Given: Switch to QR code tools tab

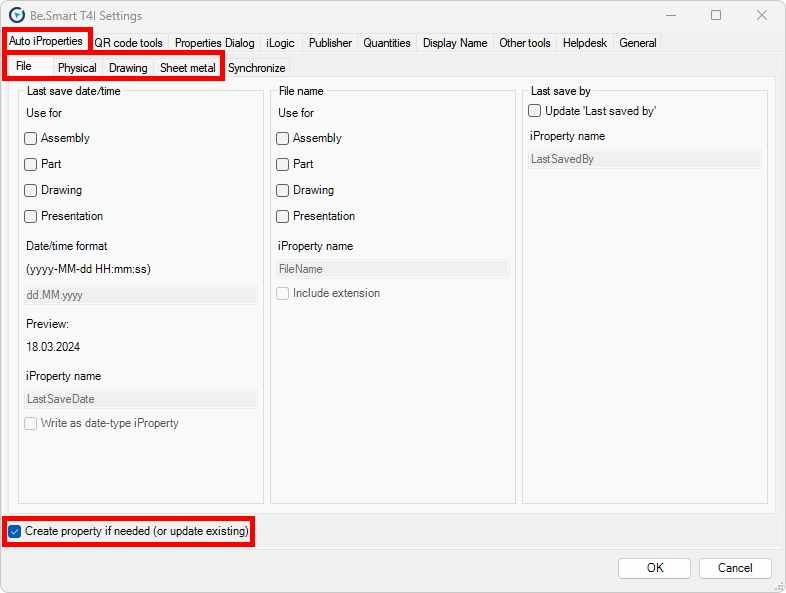Looking at the screenshot, I should [x=128, y=43].
